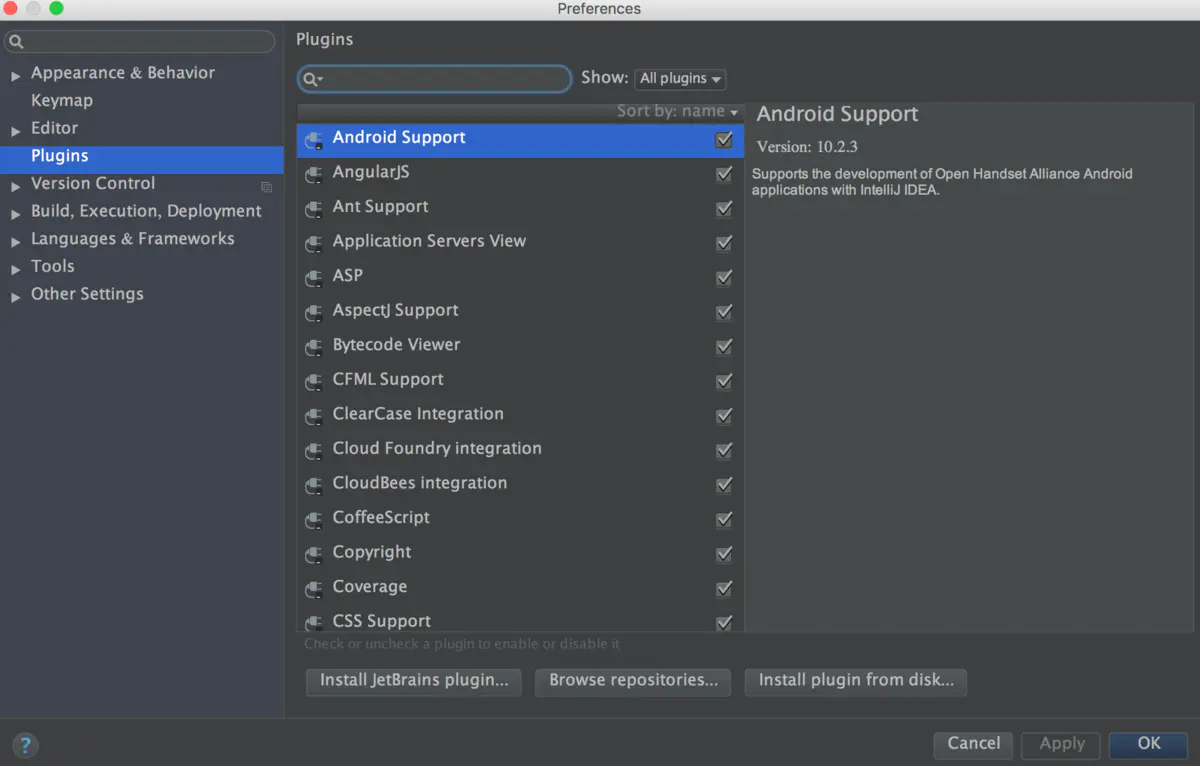The image size is (1200, 766).
Task: Expand the Tools section arrow
Action: coord(15,269)
